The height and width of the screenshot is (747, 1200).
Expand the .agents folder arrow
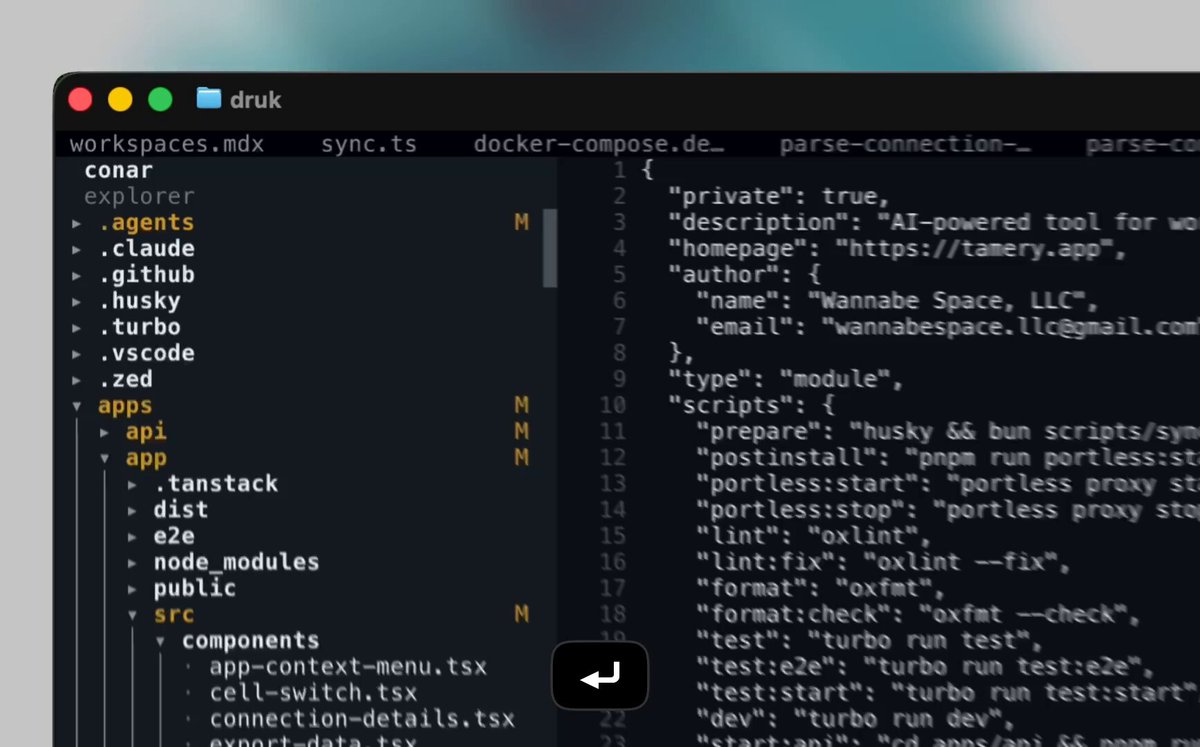coord(77,223)
